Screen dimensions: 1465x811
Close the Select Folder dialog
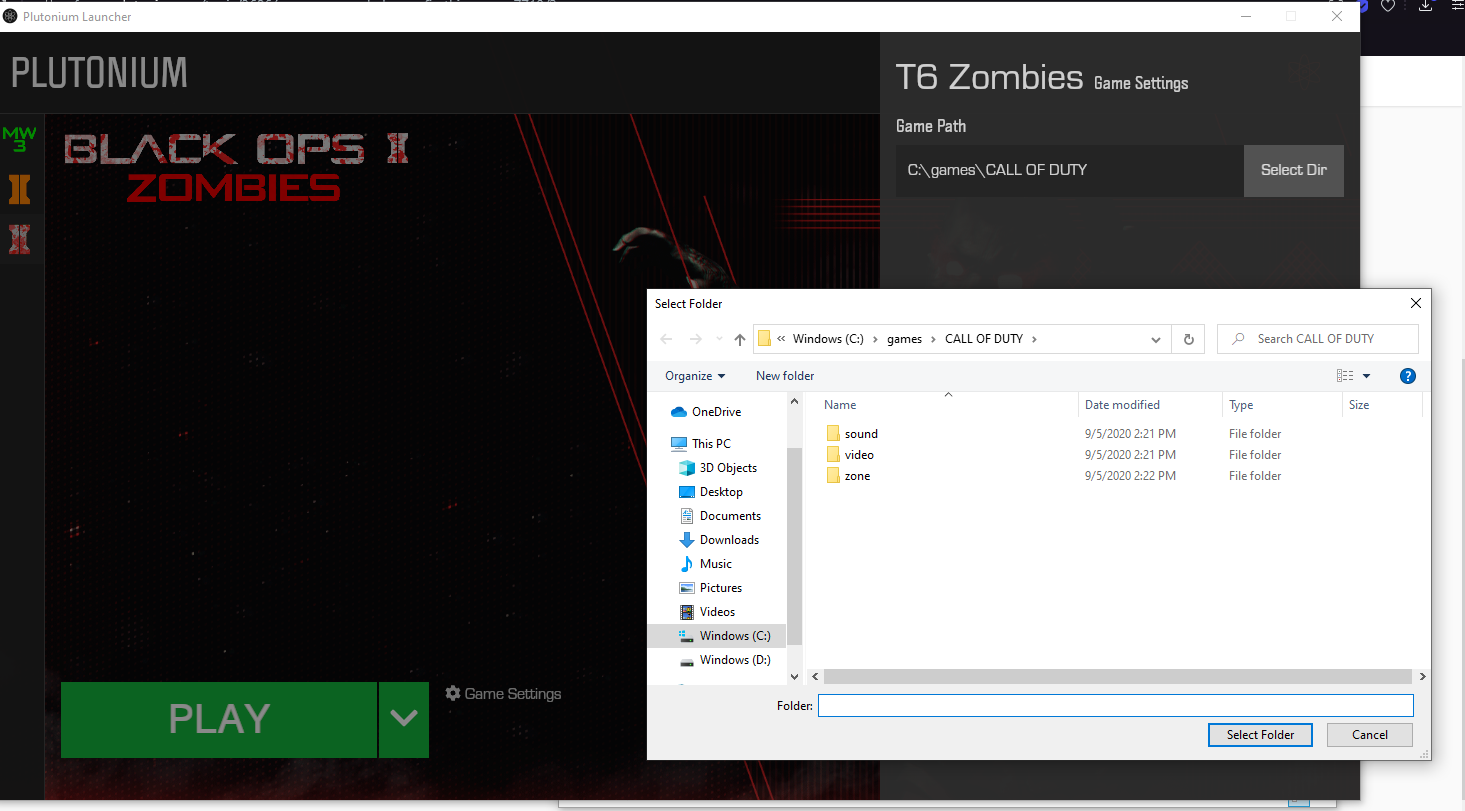point(1415,303)
